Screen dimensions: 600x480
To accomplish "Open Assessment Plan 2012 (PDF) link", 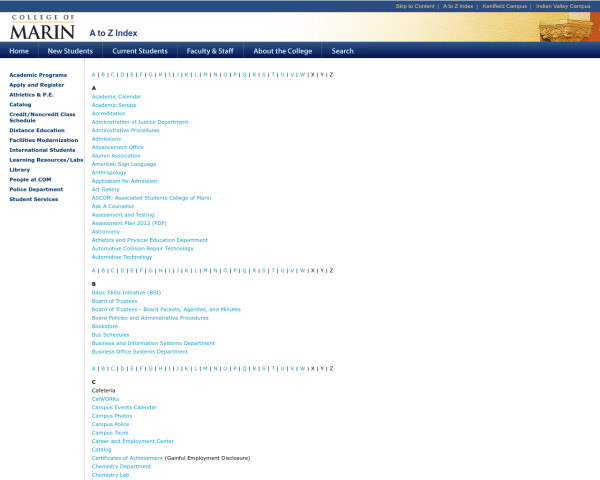I will point(129,223).
